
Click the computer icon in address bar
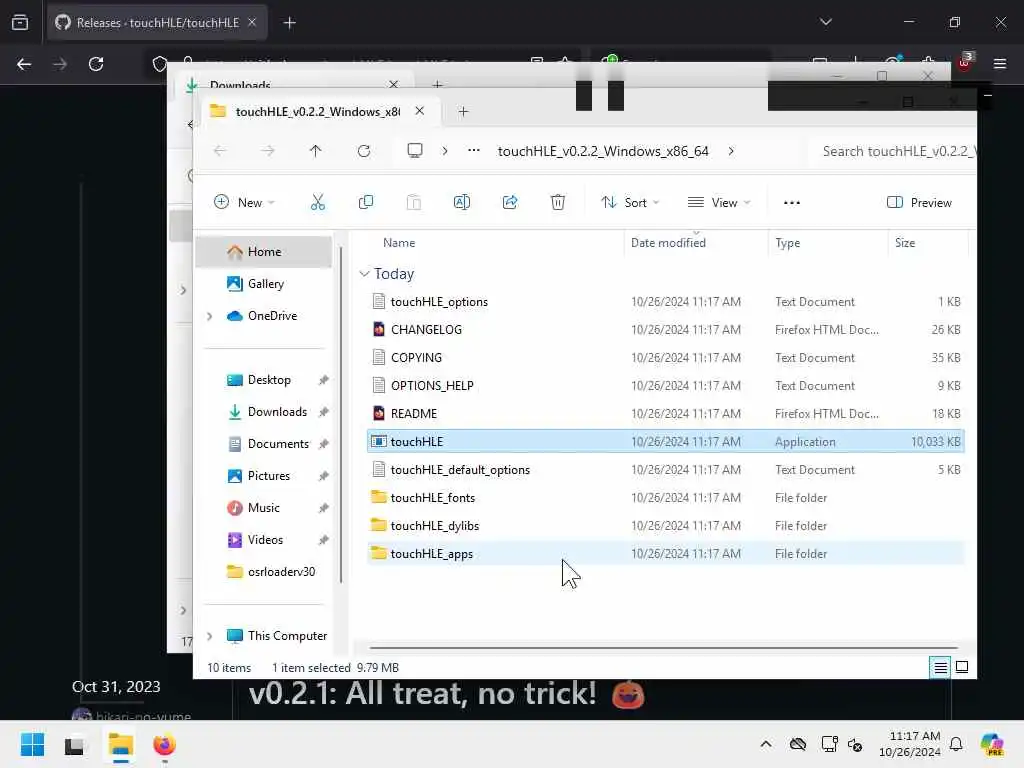point(415,151)
